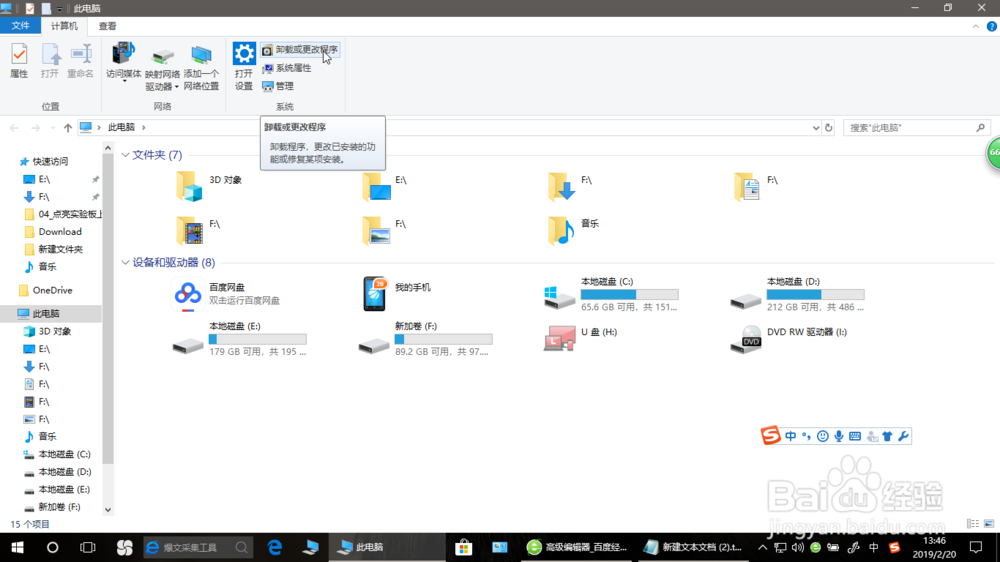Click the 属性 checkmark icon in ribbon

pyautogui.click(x=19, y=54)
